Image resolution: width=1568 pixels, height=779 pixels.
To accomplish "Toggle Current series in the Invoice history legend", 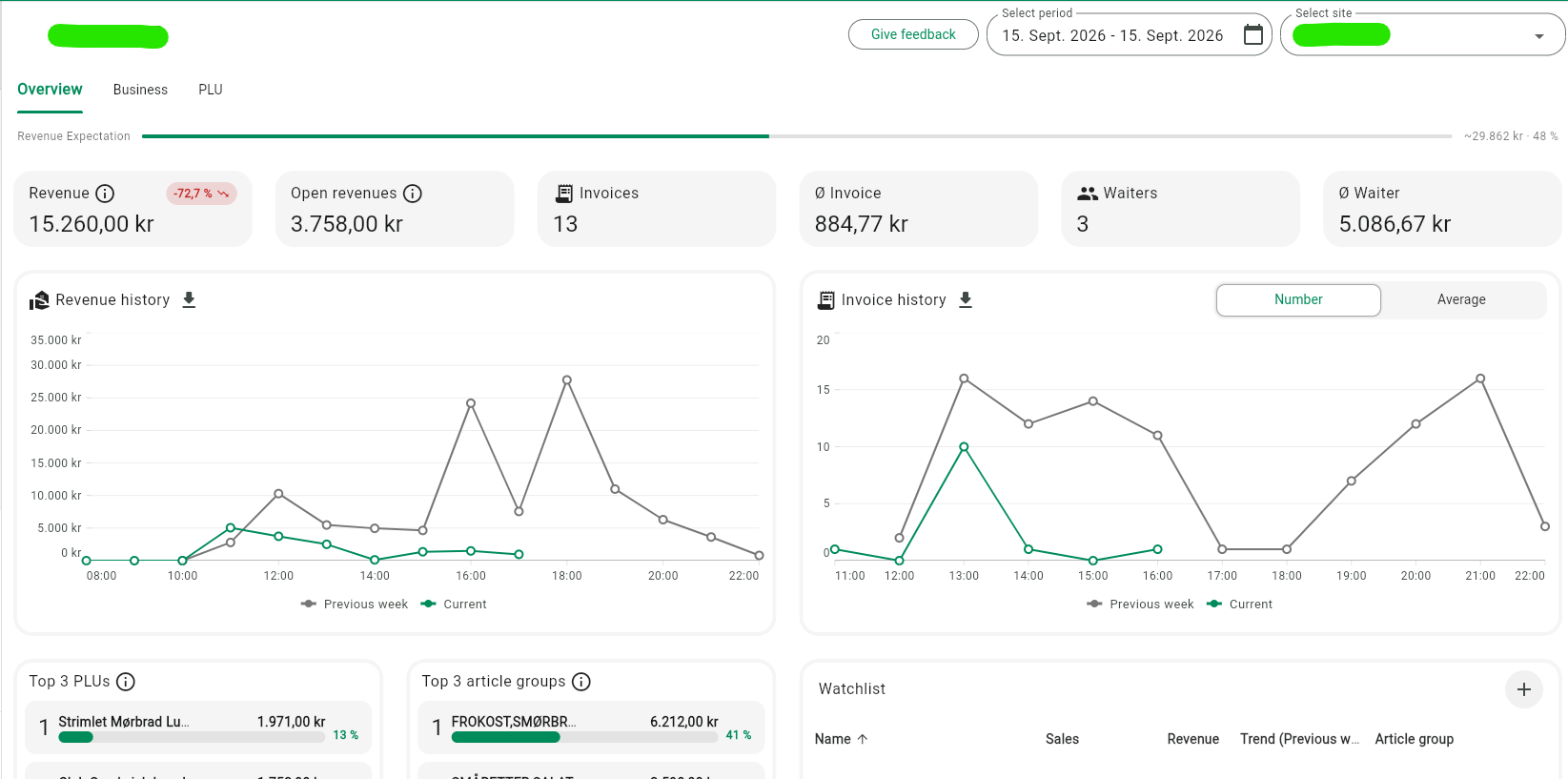I will tap(1239, 605).
